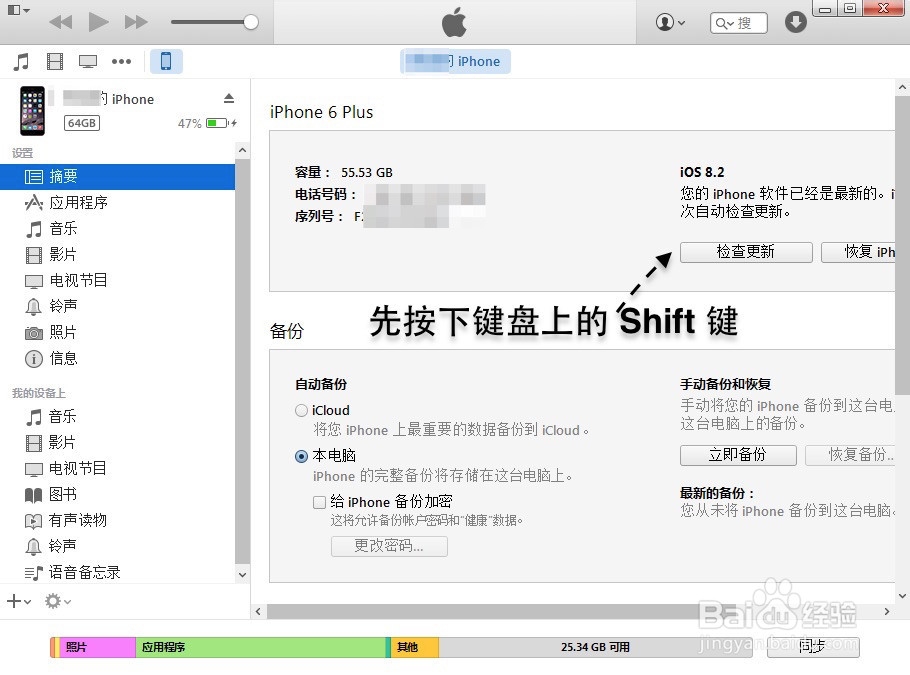Open the downloads arrow icon
910x675 pixels.
click(x=796, y=23)
